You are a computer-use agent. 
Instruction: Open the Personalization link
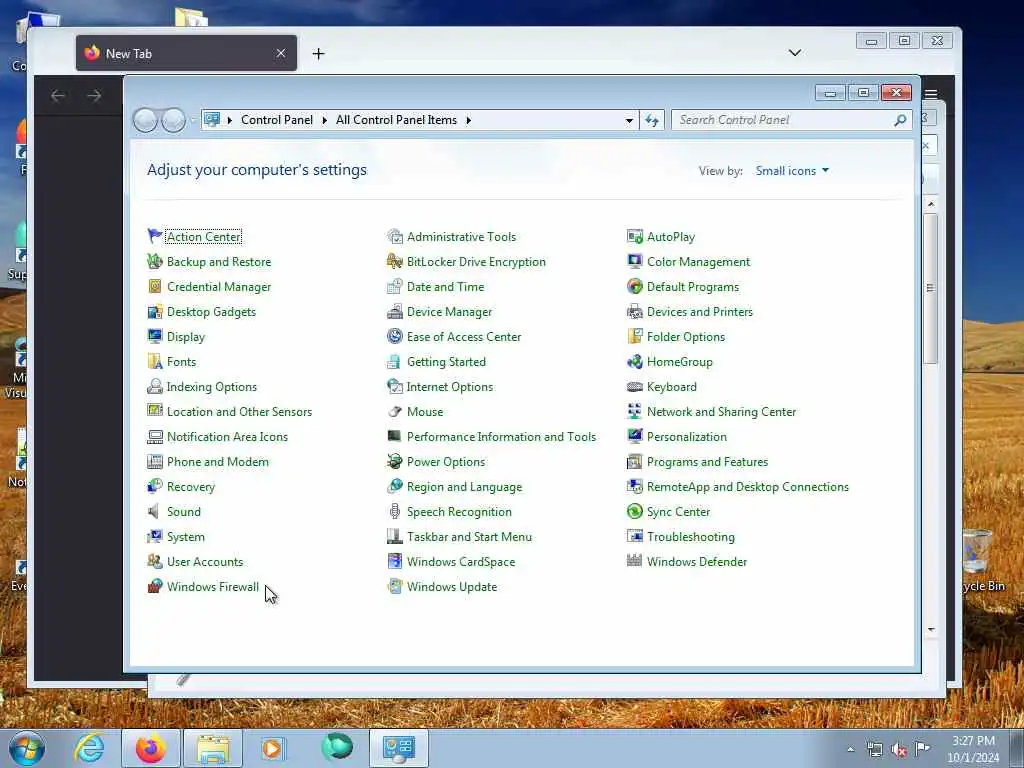pyautogui.click(x=686, y=436)
